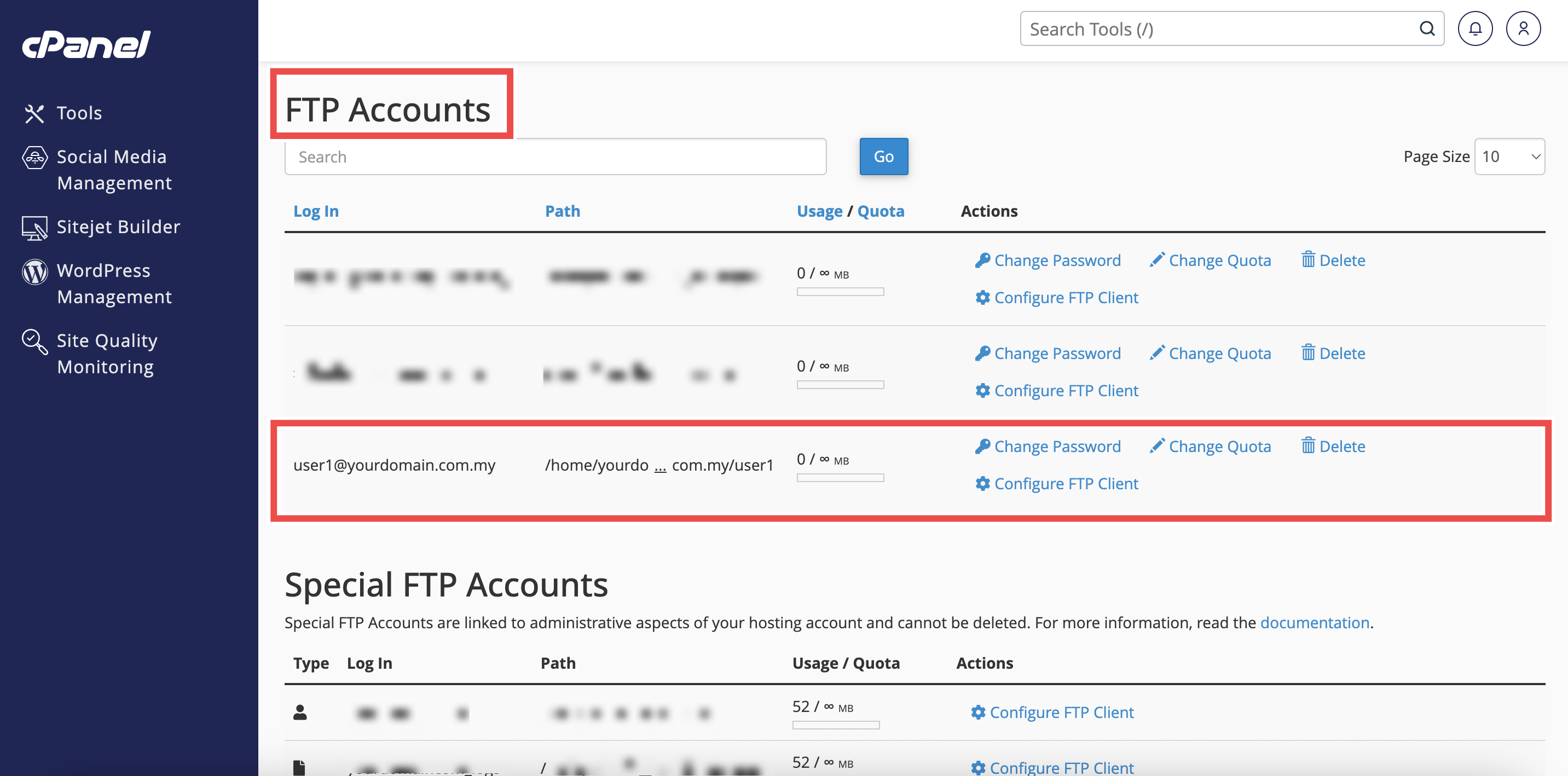Click the trash icon in user1 row
Screen dimensions: 1568x776
1308,445
